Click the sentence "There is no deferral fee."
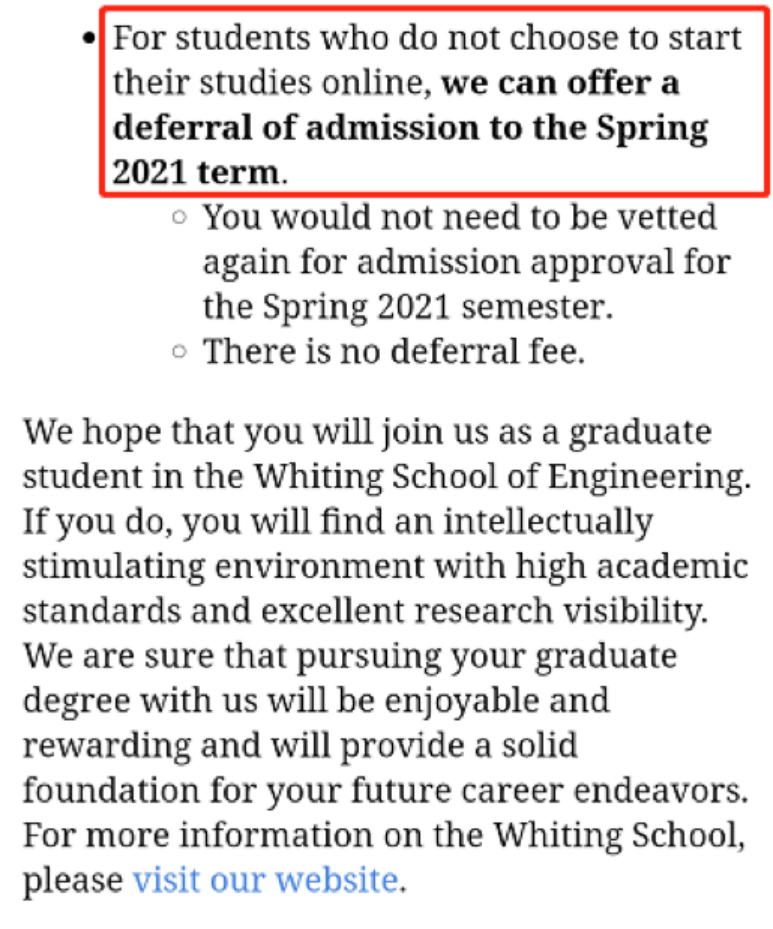The width and height of the screenshot is (773, 929). [394, 351]
